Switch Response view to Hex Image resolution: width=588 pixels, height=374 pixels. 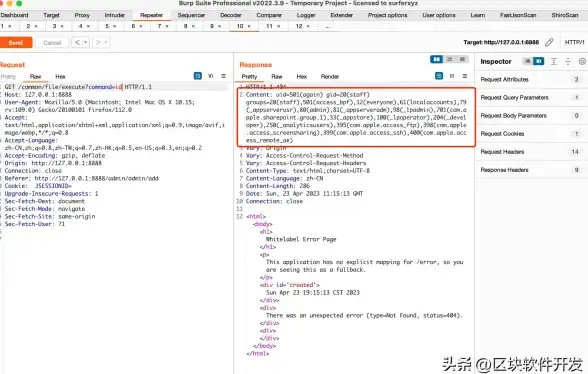click(302, 77)
